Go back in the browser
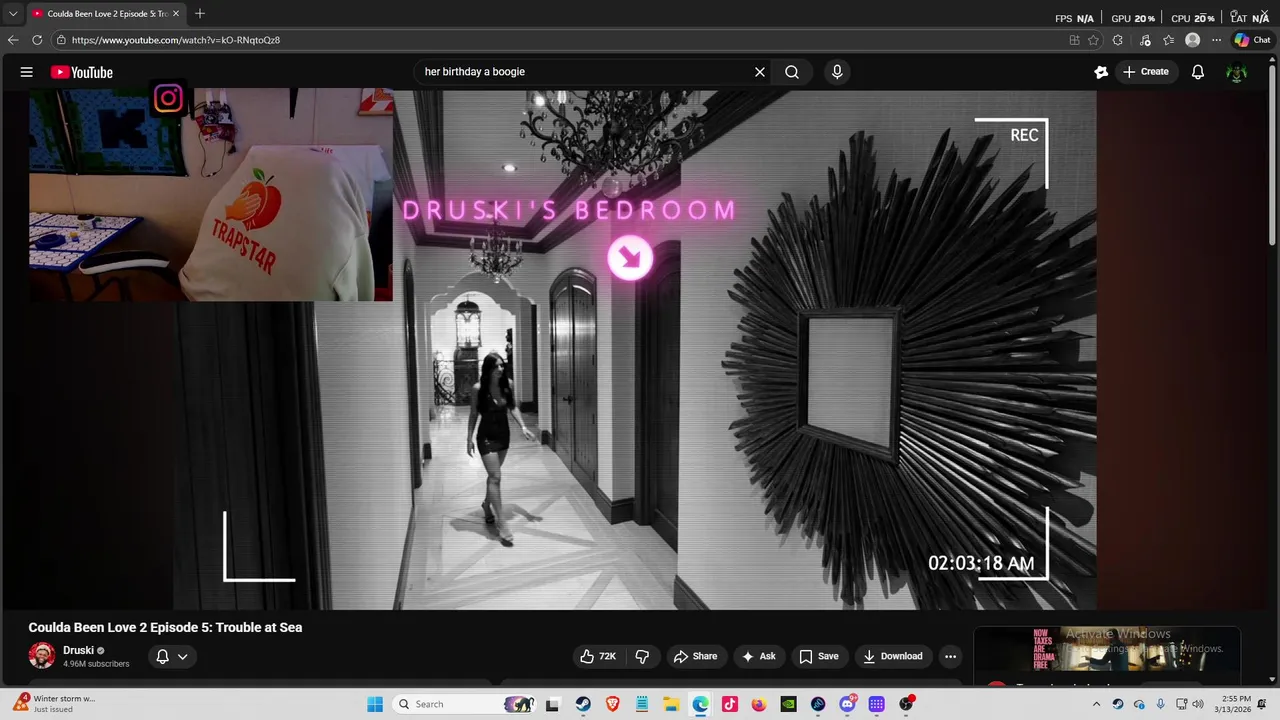Screen dimensions: 1280x720 pos(13,40)
